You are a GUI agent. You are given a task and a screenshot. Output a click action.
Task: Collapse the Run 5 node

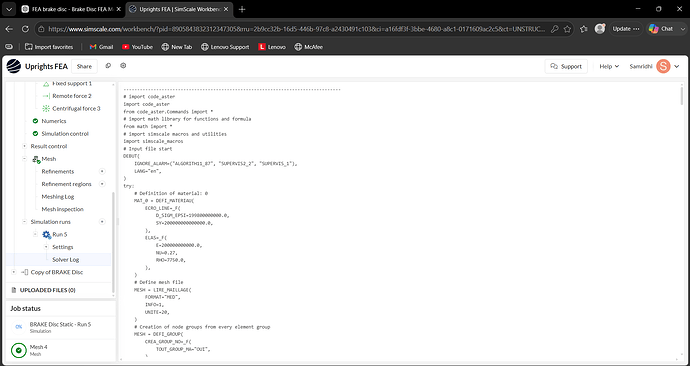[36, 234]
